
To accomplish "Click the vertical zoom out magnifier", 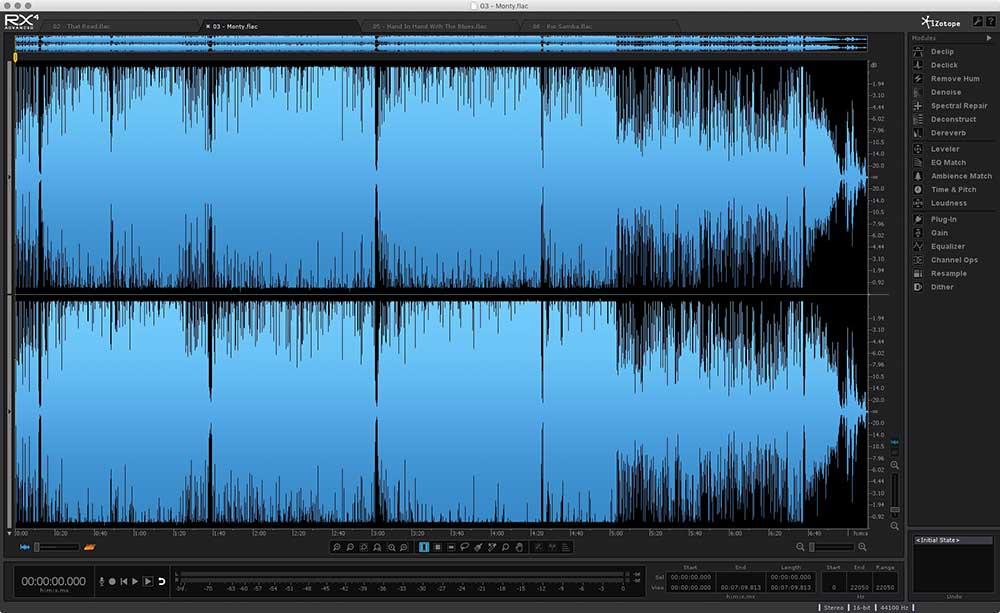I will pos(895,526).
